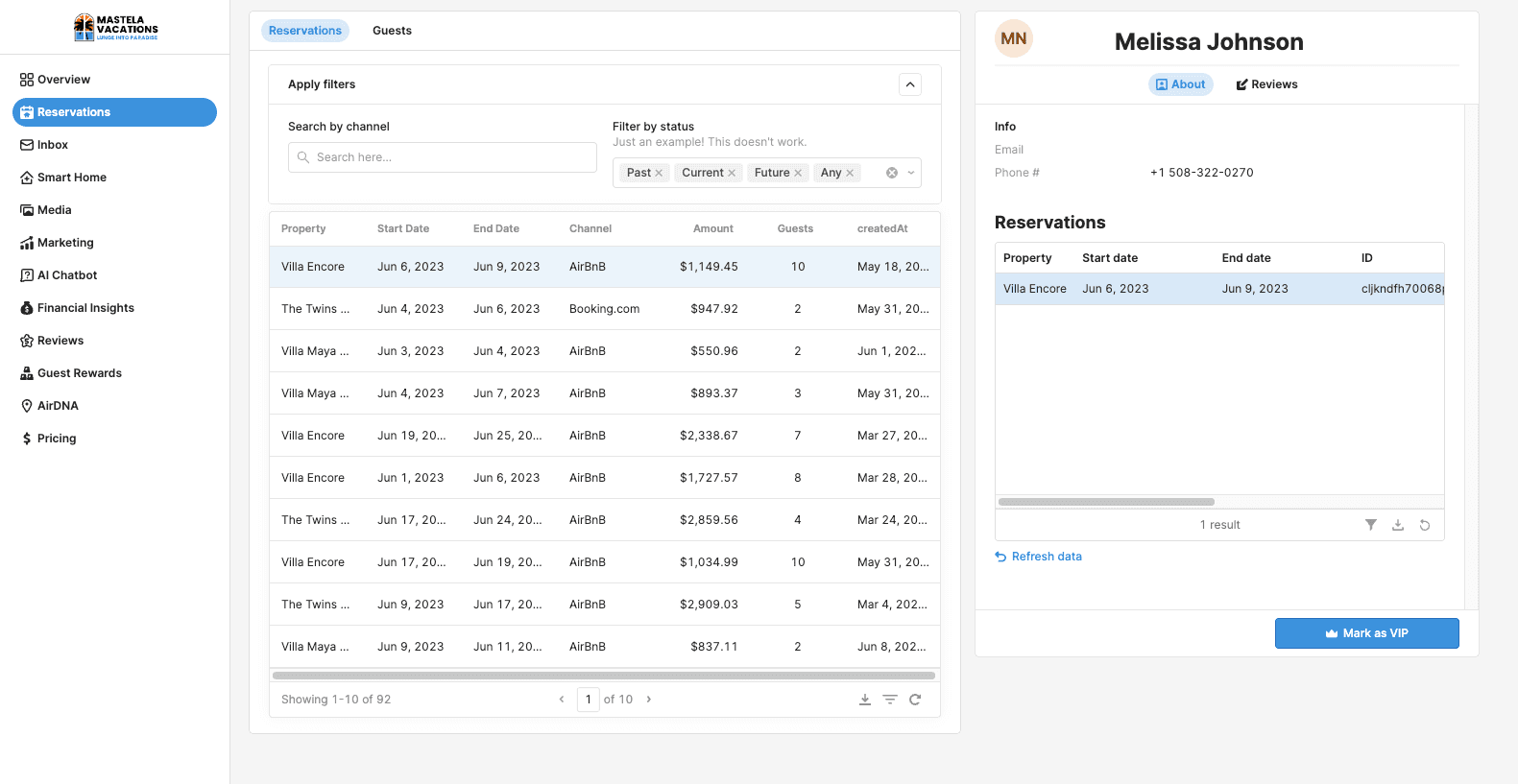1518x784 pixels.
Task: Collapse the Apply filters panel
Action: click(x=910, y=84)
